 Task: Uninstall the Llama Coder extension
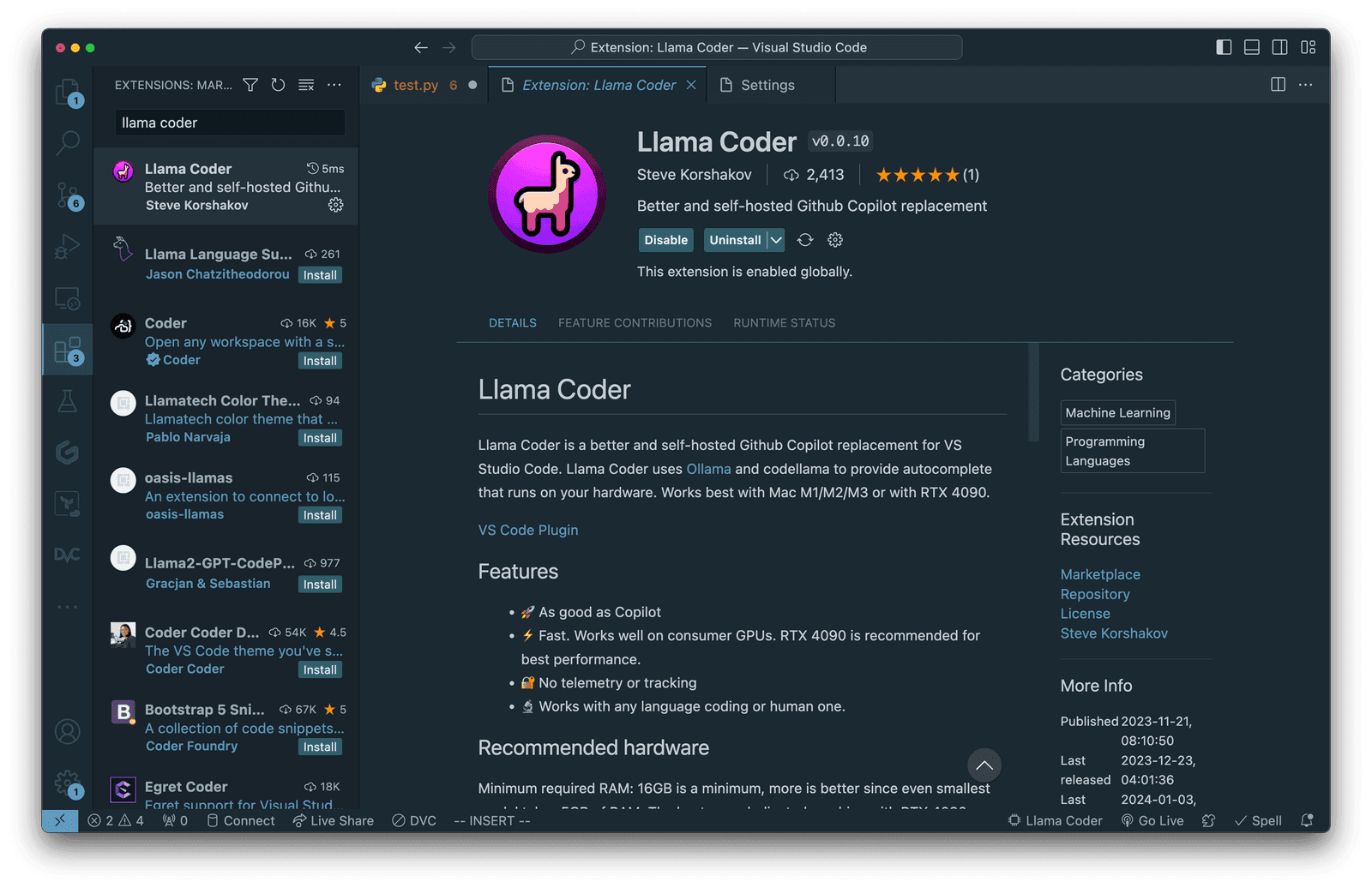pyautogui.click(x=735, y=240)
